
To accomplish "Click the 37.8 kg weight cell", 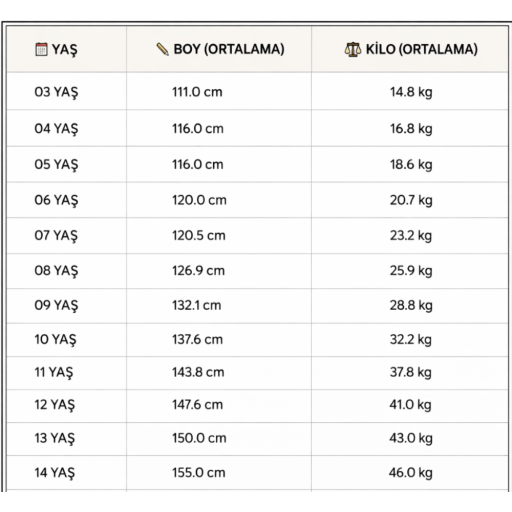I will pos(411,372).
